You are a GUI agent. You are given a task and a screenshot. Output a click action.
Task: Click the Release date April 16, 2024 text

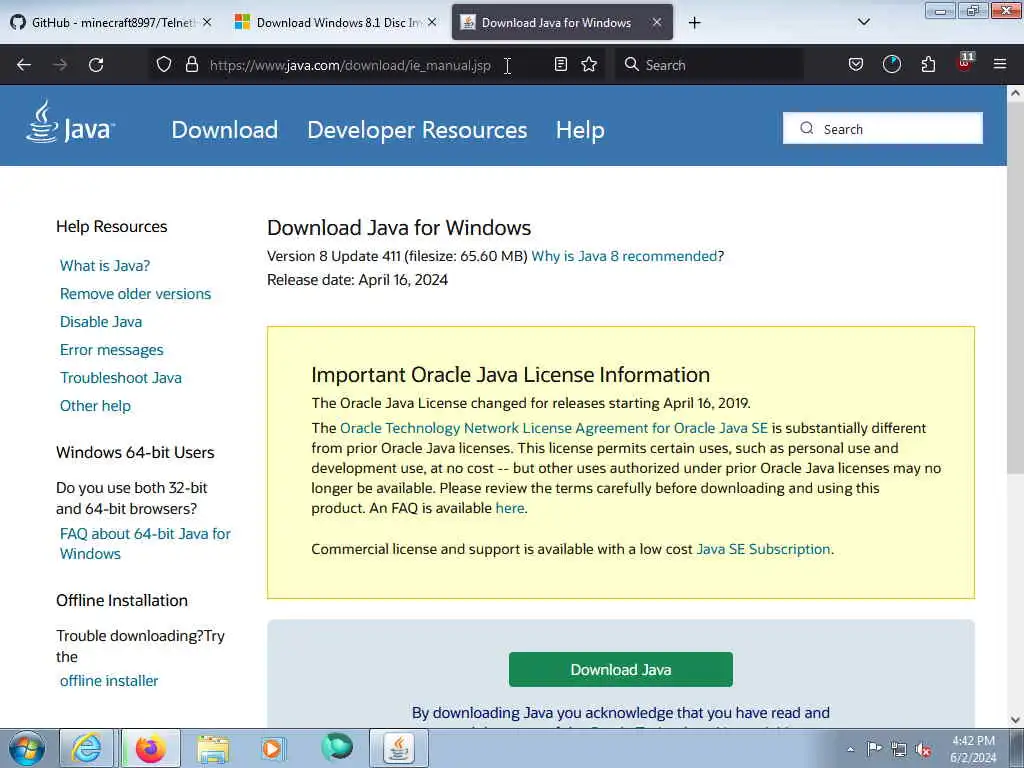[x=357, y=280]
